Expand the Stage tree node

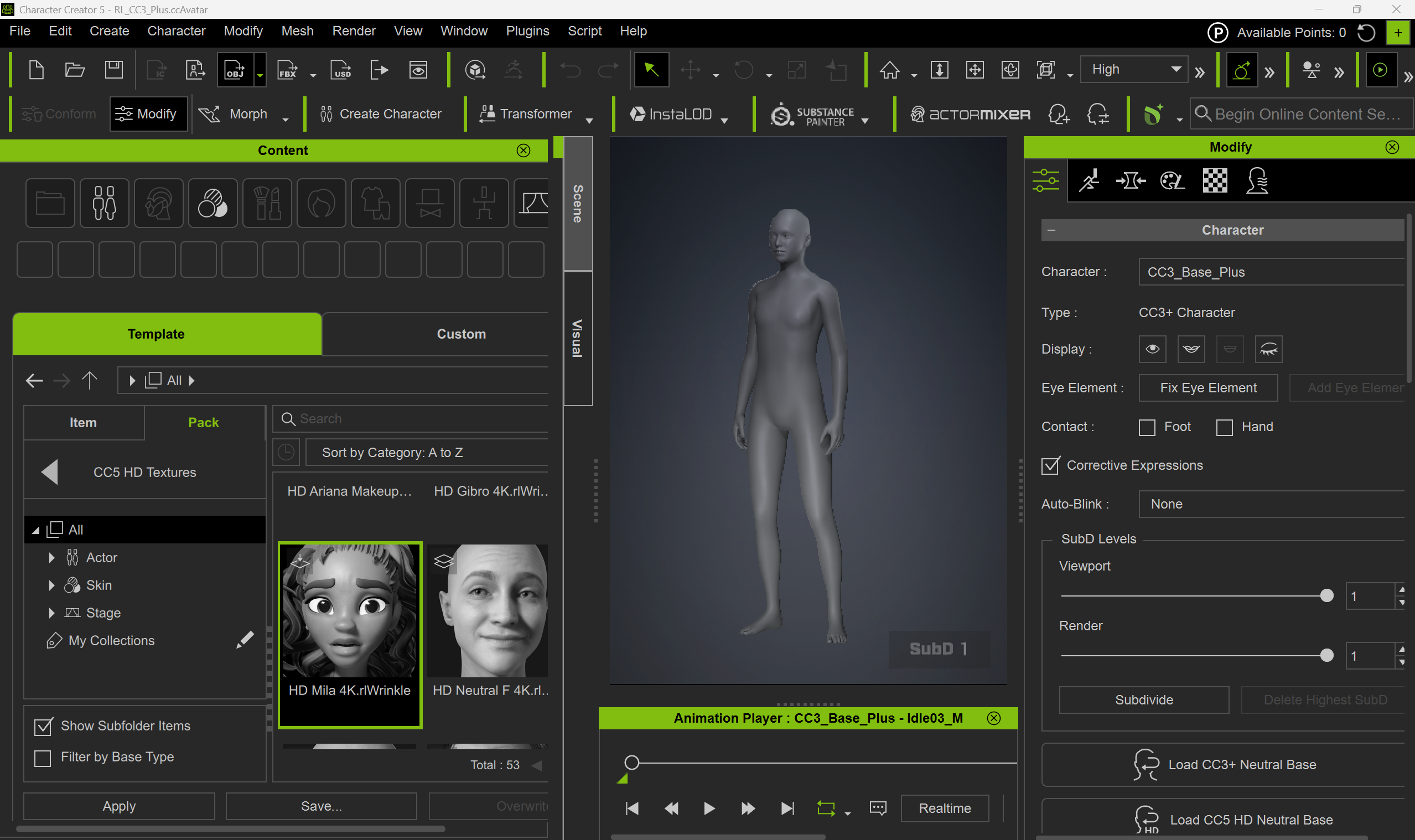coord(51,613)
